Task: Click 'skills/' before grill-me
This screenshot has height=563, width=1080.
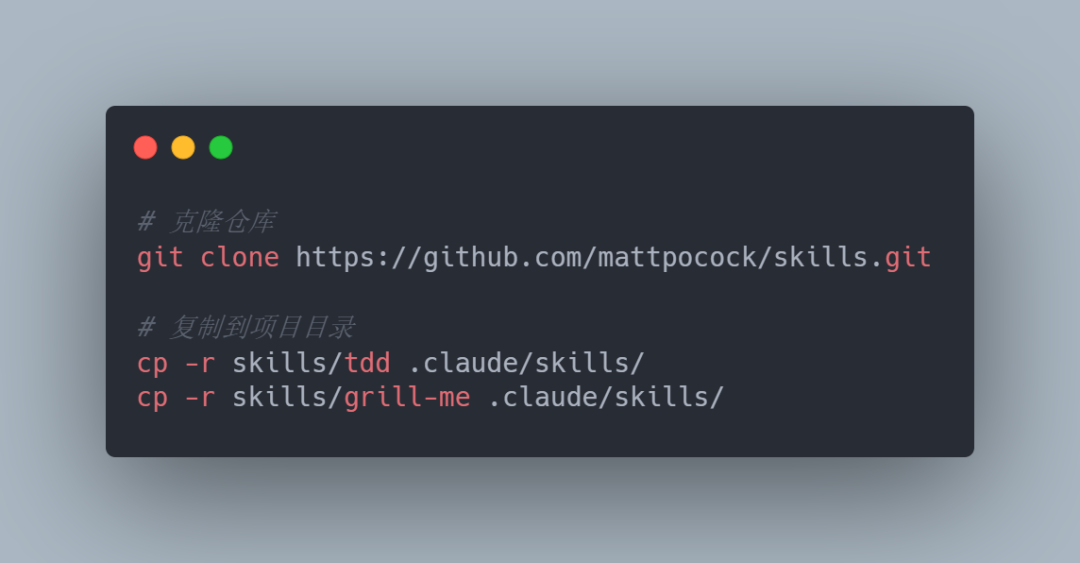Action: 287,398
